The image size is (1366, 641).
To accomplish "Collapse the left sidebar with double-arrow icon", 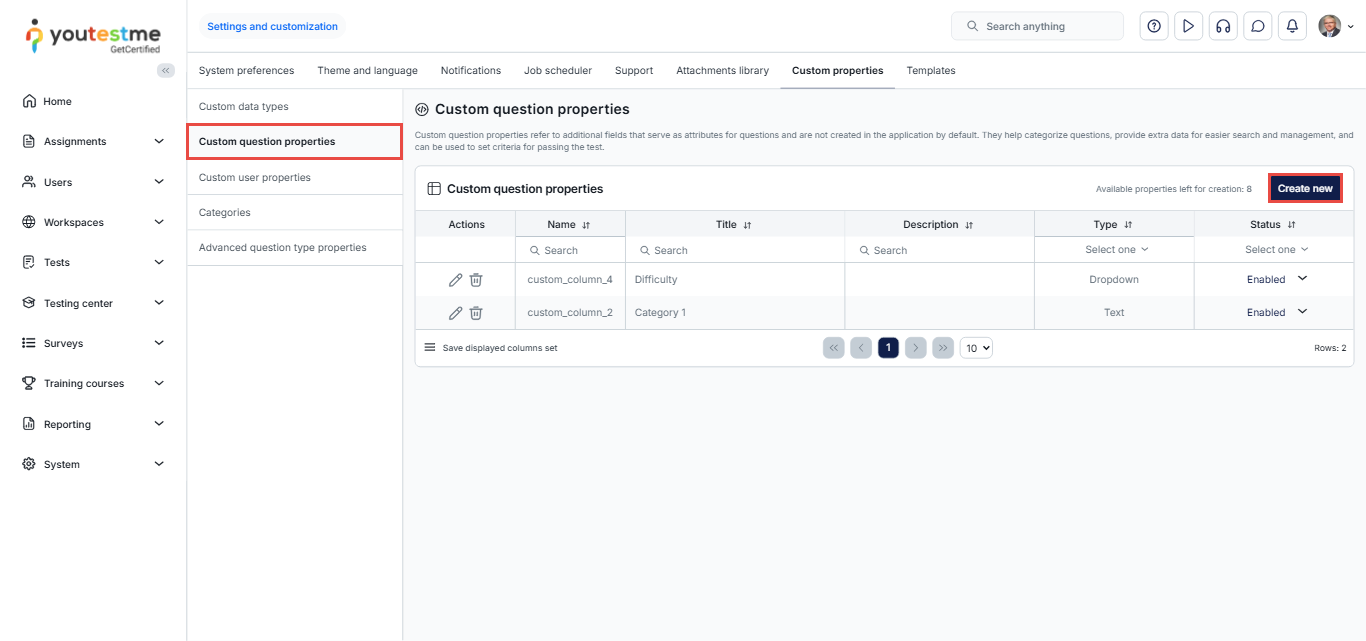I will click(x=166, y=70).
